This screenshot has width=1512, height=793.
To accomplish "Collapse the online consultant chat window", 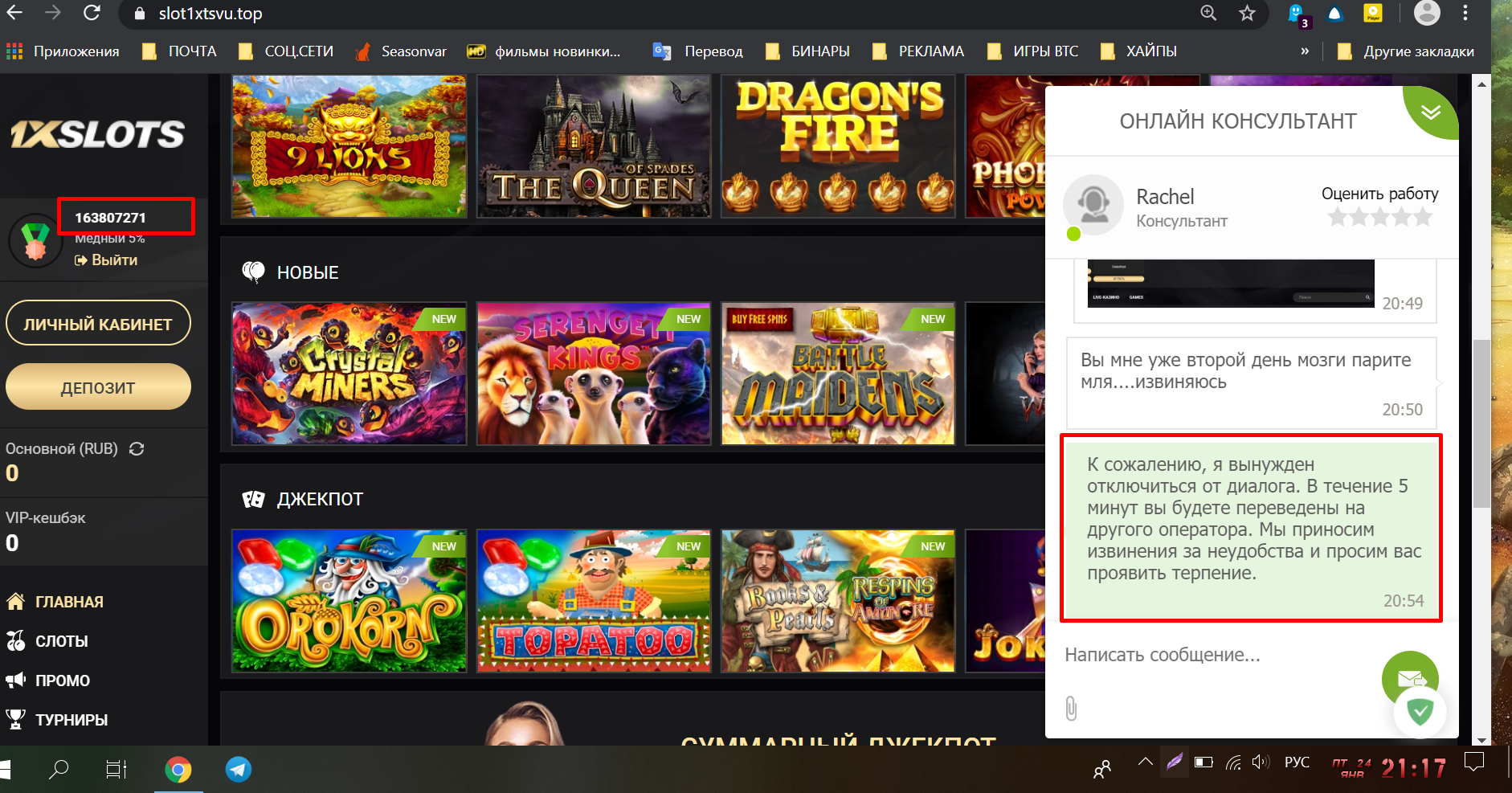I will tap(1431, 112).
